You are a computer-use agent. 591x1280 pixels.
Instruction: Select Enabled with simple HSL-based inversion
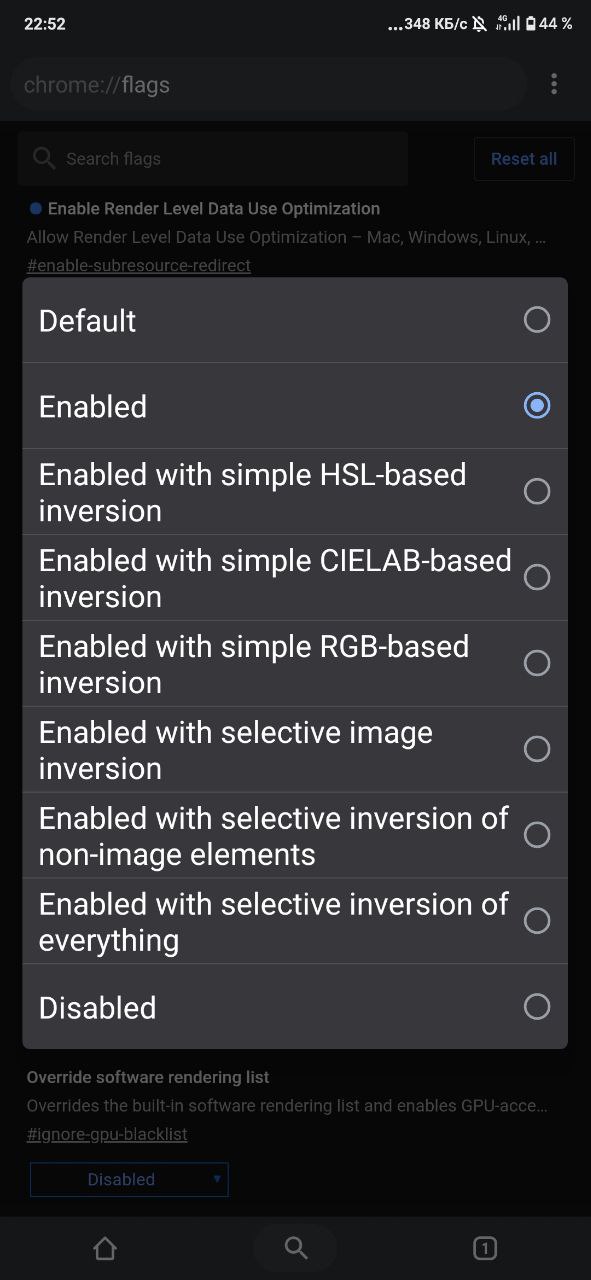pos(295,492)
